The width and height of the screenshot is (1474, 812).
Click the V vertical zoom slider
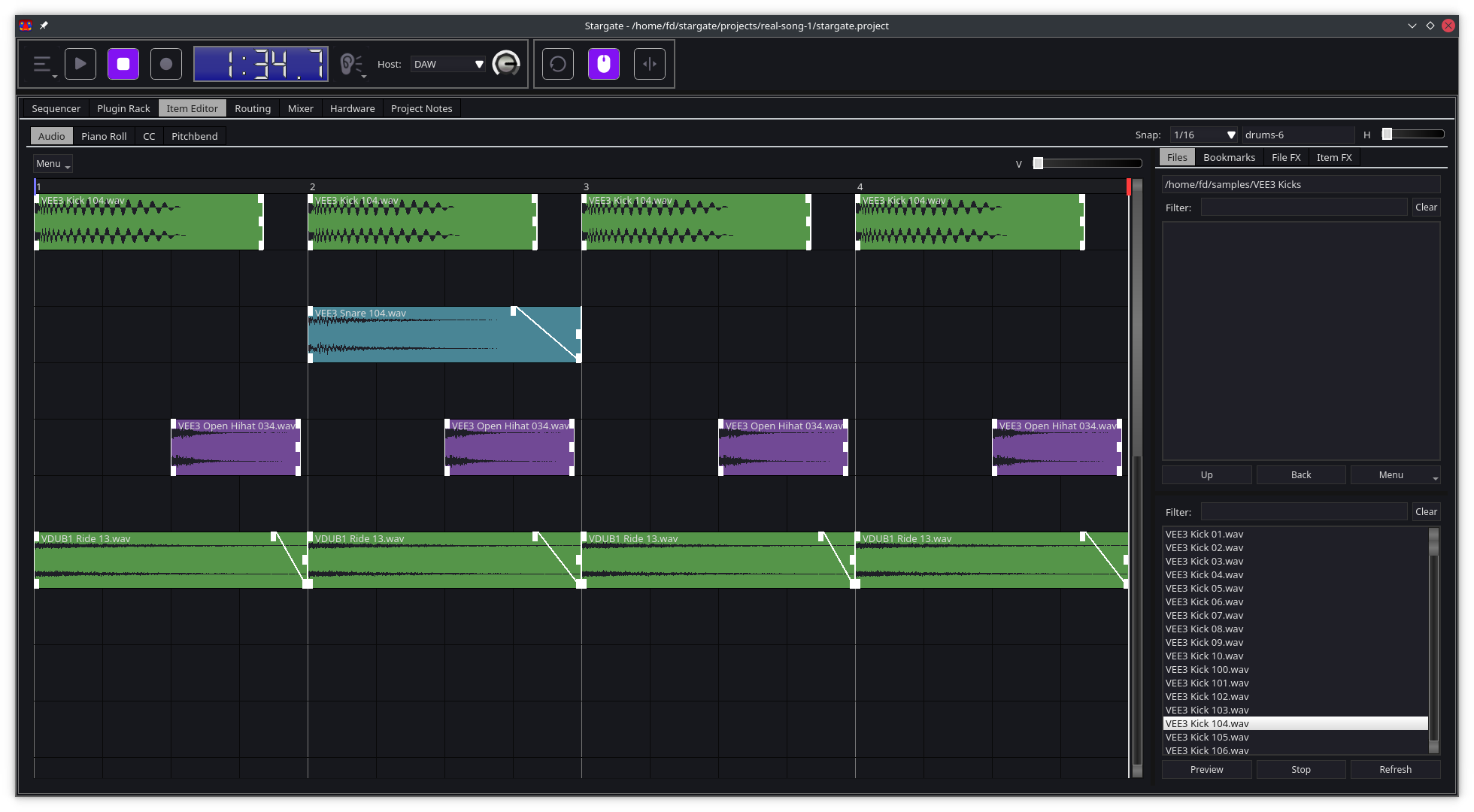[x=1088, y=163]
